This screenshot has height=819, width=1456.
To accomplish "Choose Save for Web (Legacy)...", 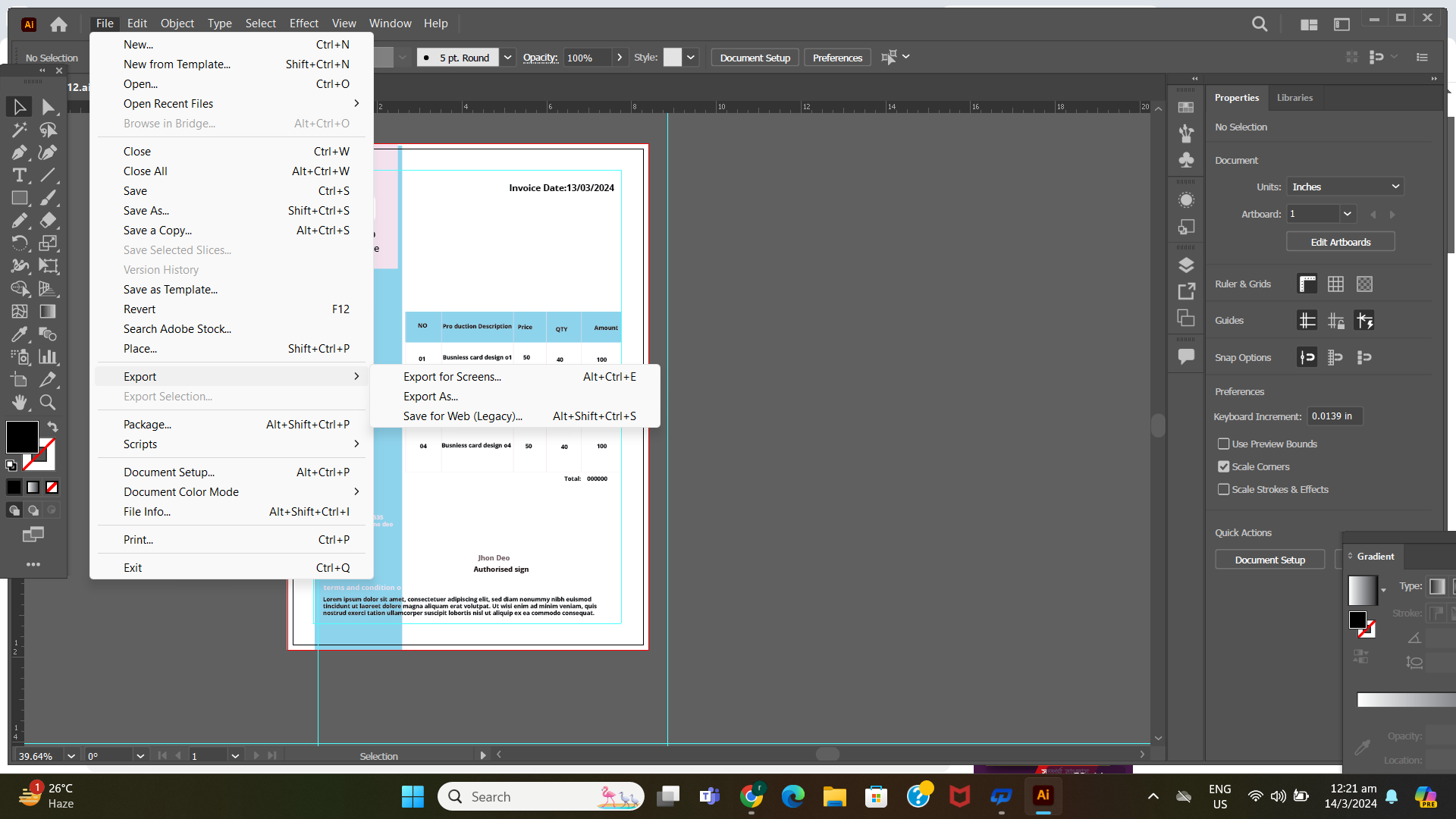I will [463, 416].
